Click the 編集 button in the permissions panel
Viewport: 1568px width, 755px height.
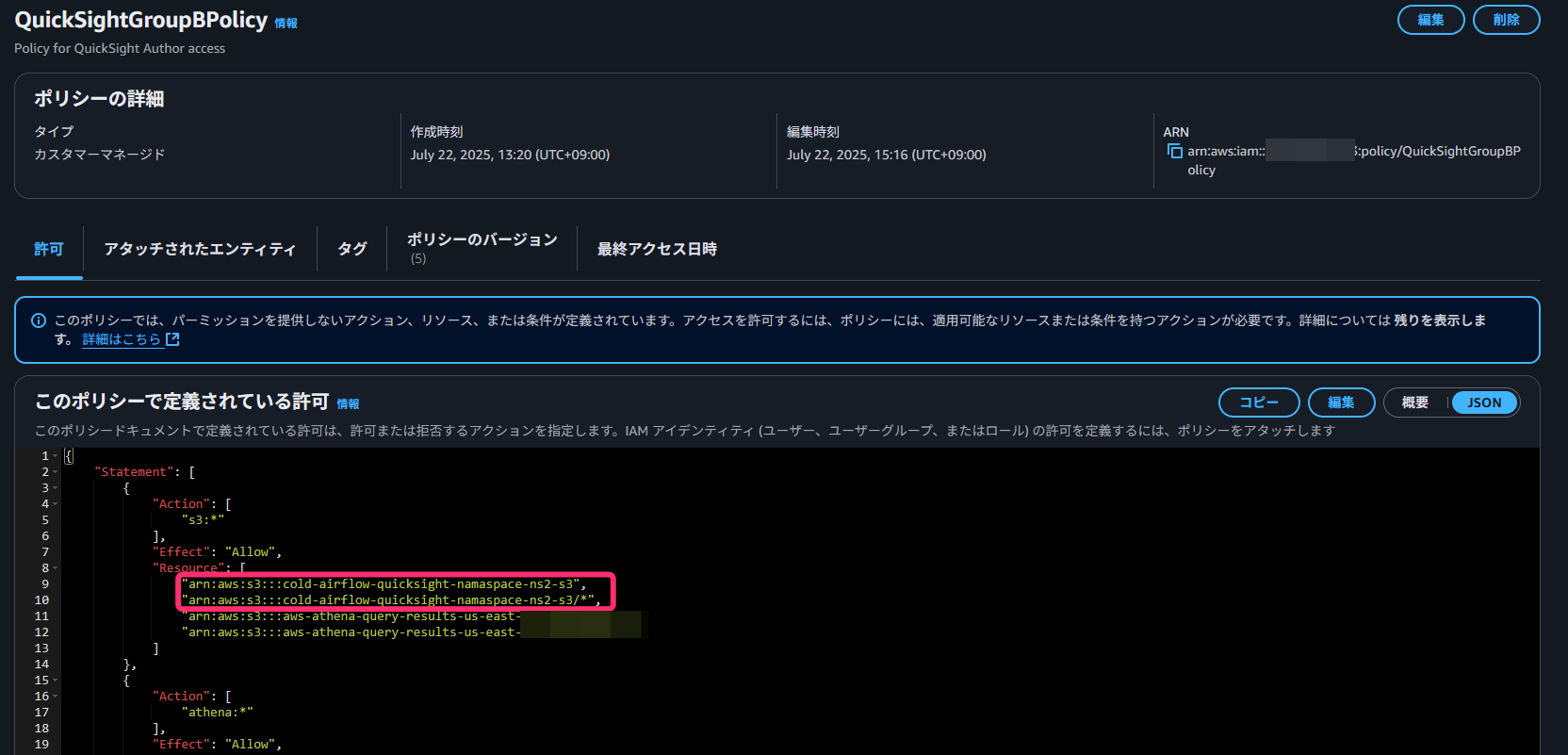[x=1341, y=402]
